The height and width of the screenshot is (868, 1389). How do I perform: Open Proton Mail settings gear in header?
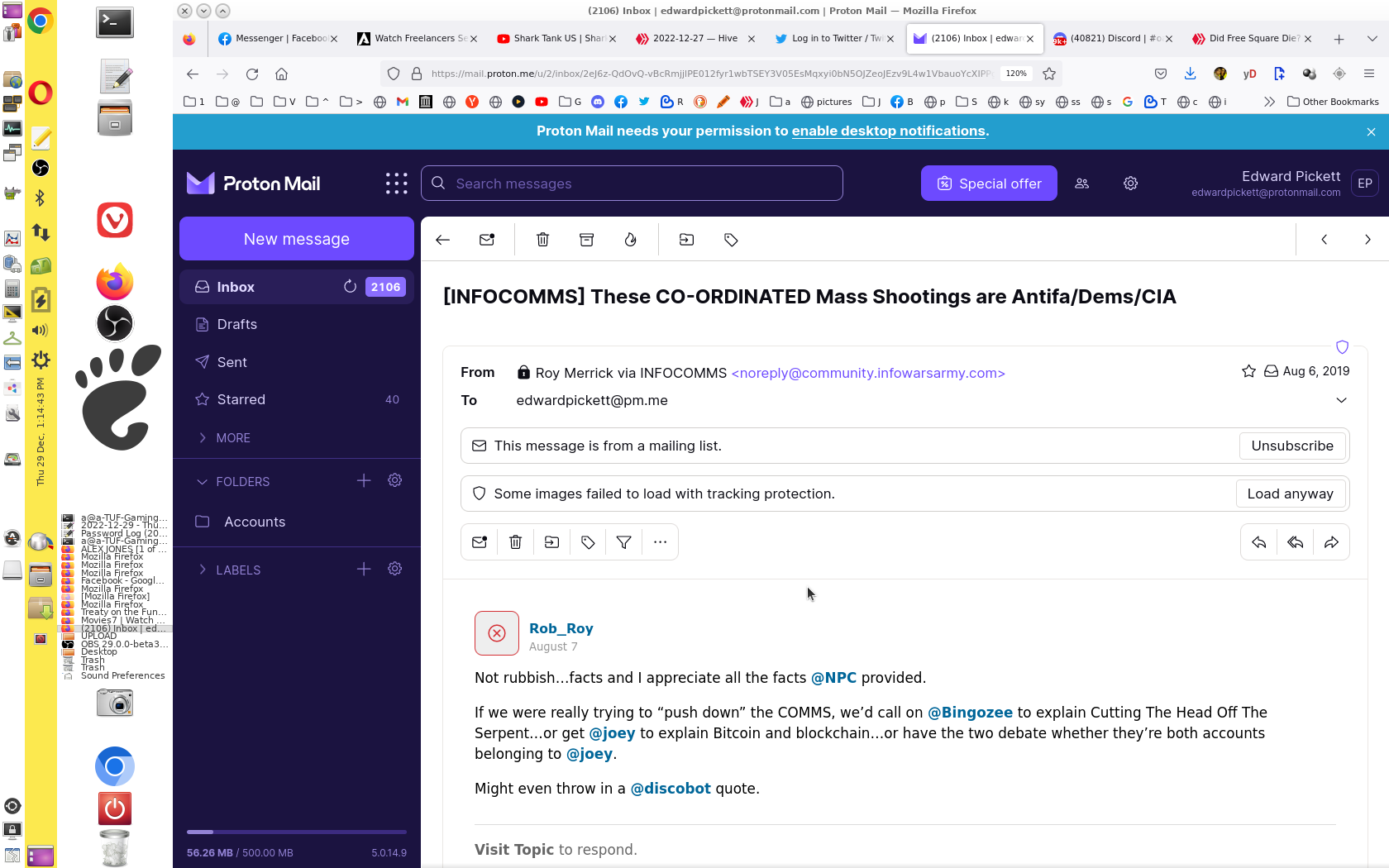(1130, 184)
